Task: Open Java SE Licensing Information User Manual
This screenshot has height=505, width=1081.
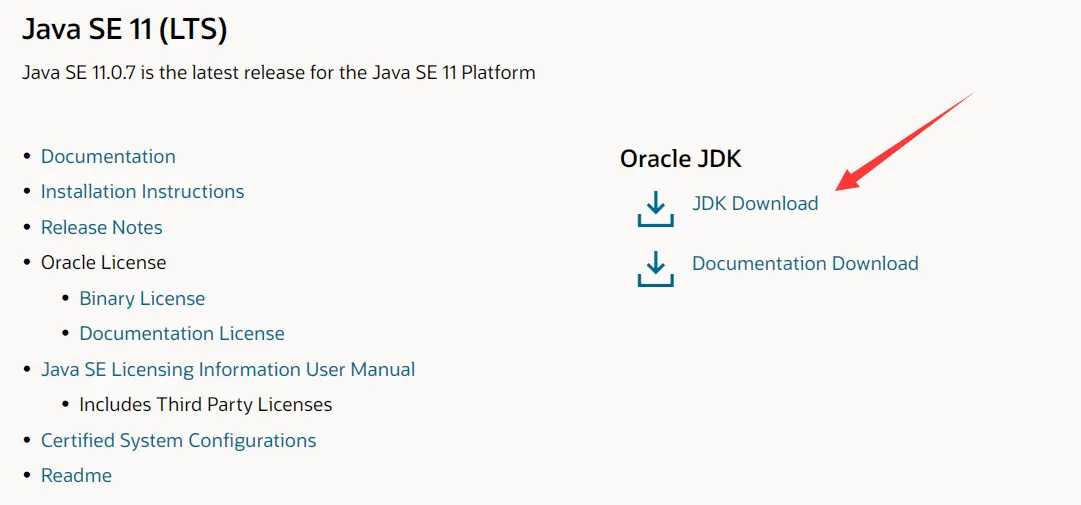Action: [228, 370]
